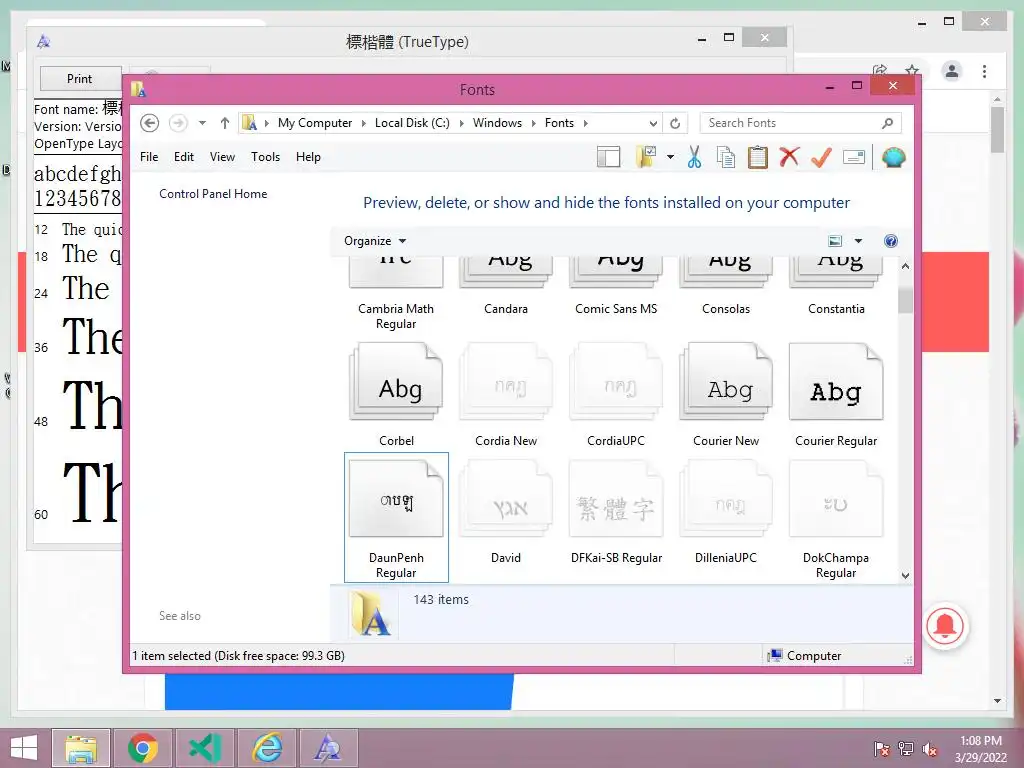Select the DokChampa Regular font thumbnail
This screenshot has width=1024, height=768.
(x=836, y=500)
